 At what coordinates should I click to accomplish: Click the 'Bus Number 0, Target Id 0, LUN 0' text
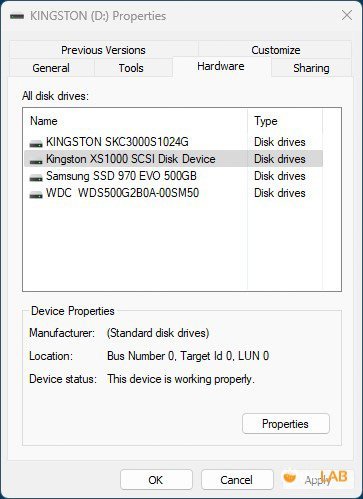tap(188, 356)
